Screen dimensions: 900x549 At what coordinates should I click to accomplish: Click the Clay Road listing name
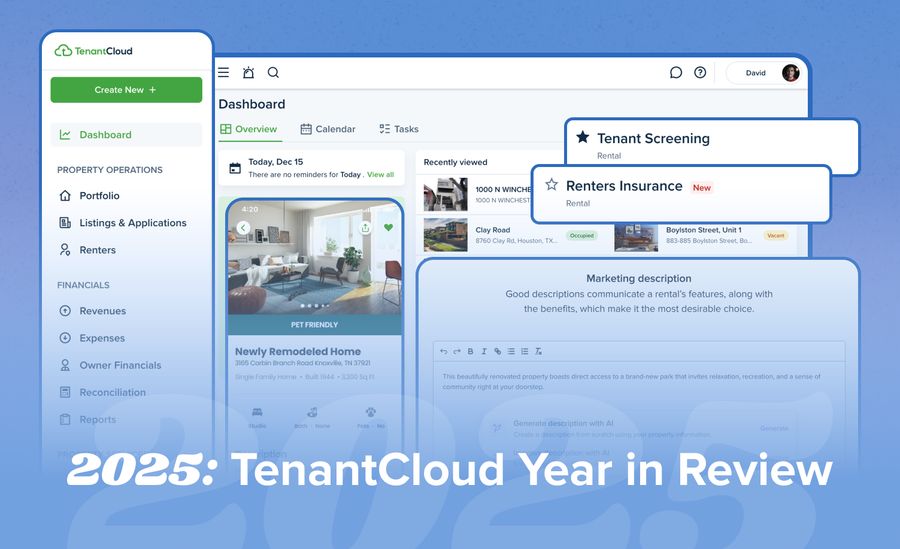pyautogui.click(x=492, y=230)
